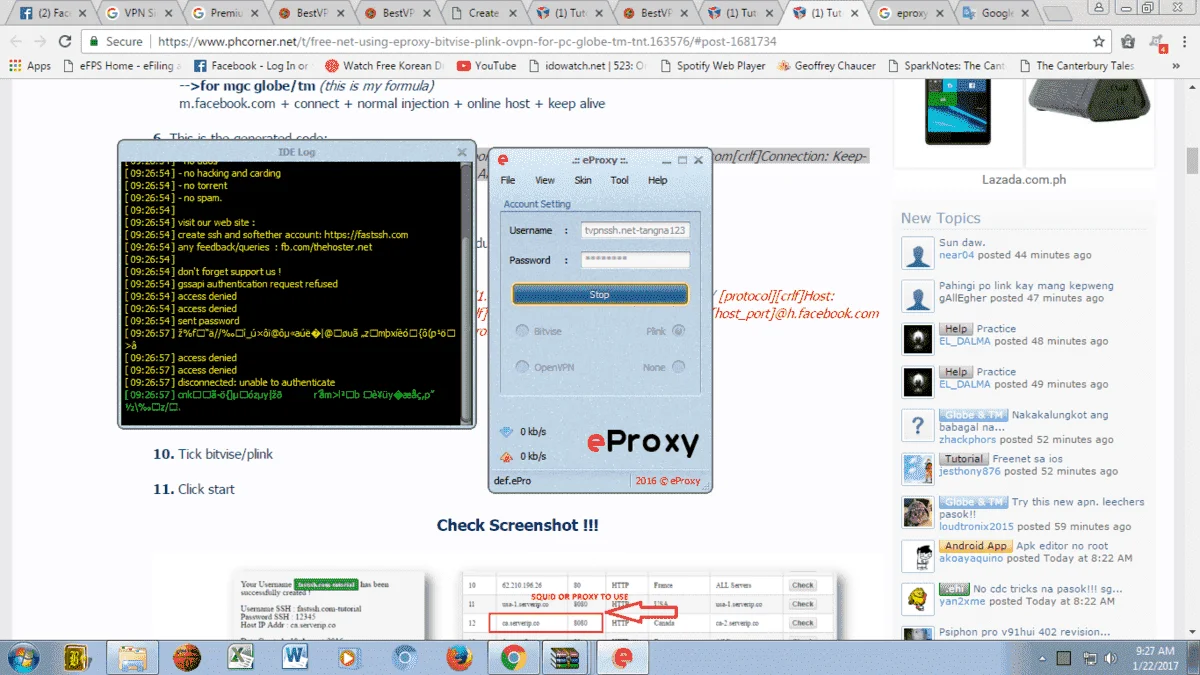Open the 'Watch Free Korean' bookmark
Image resolution: width=1200 pixels, height=675 pixels.
(384, 66)
